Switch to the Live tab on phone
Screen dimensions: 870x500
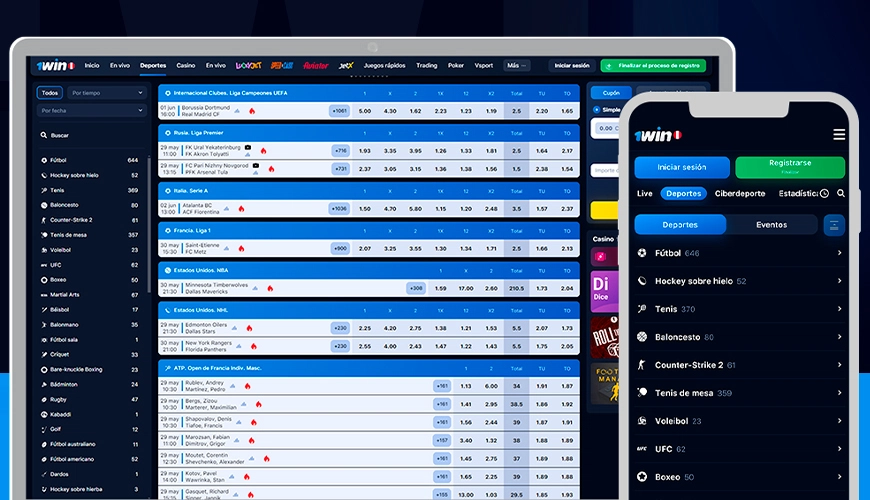pos(645,193)
